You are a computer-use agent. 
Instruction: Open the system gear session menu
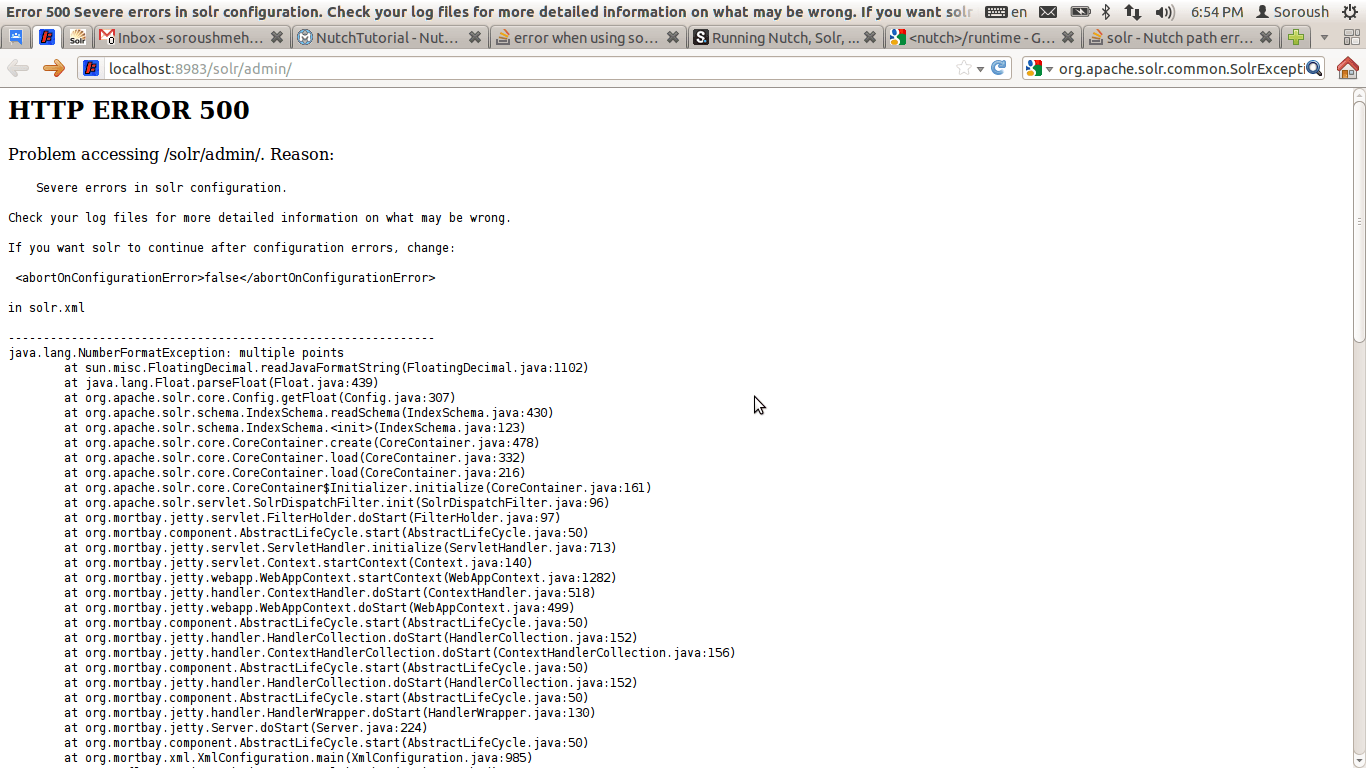coord(1350,12)
